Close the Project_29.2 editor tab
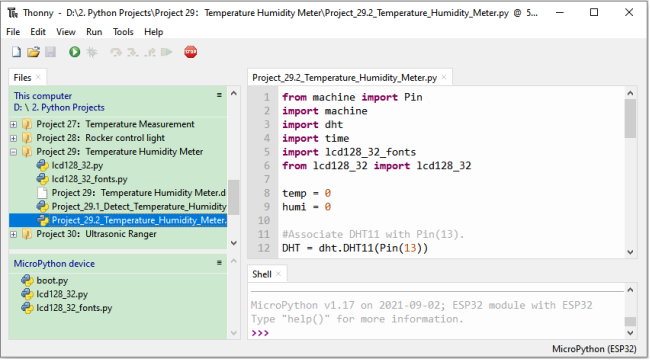The height and width of the screenshot is (360, 650). click(x=444, y=77)
